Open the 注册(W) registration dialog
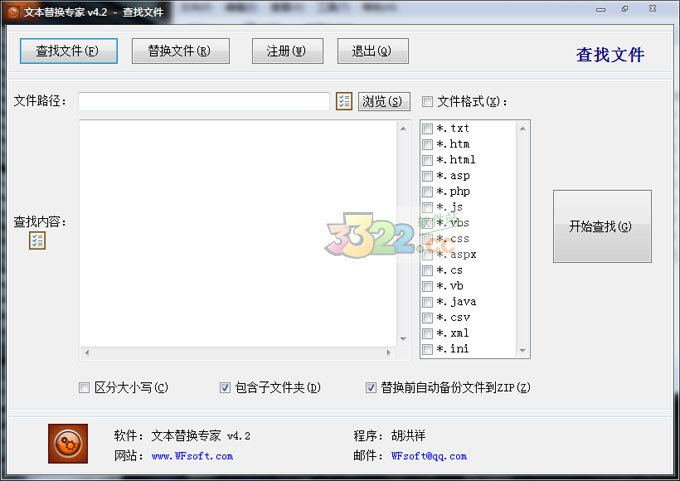The height and width of the screenshot is (481, 680). click(x=288, y=51)
